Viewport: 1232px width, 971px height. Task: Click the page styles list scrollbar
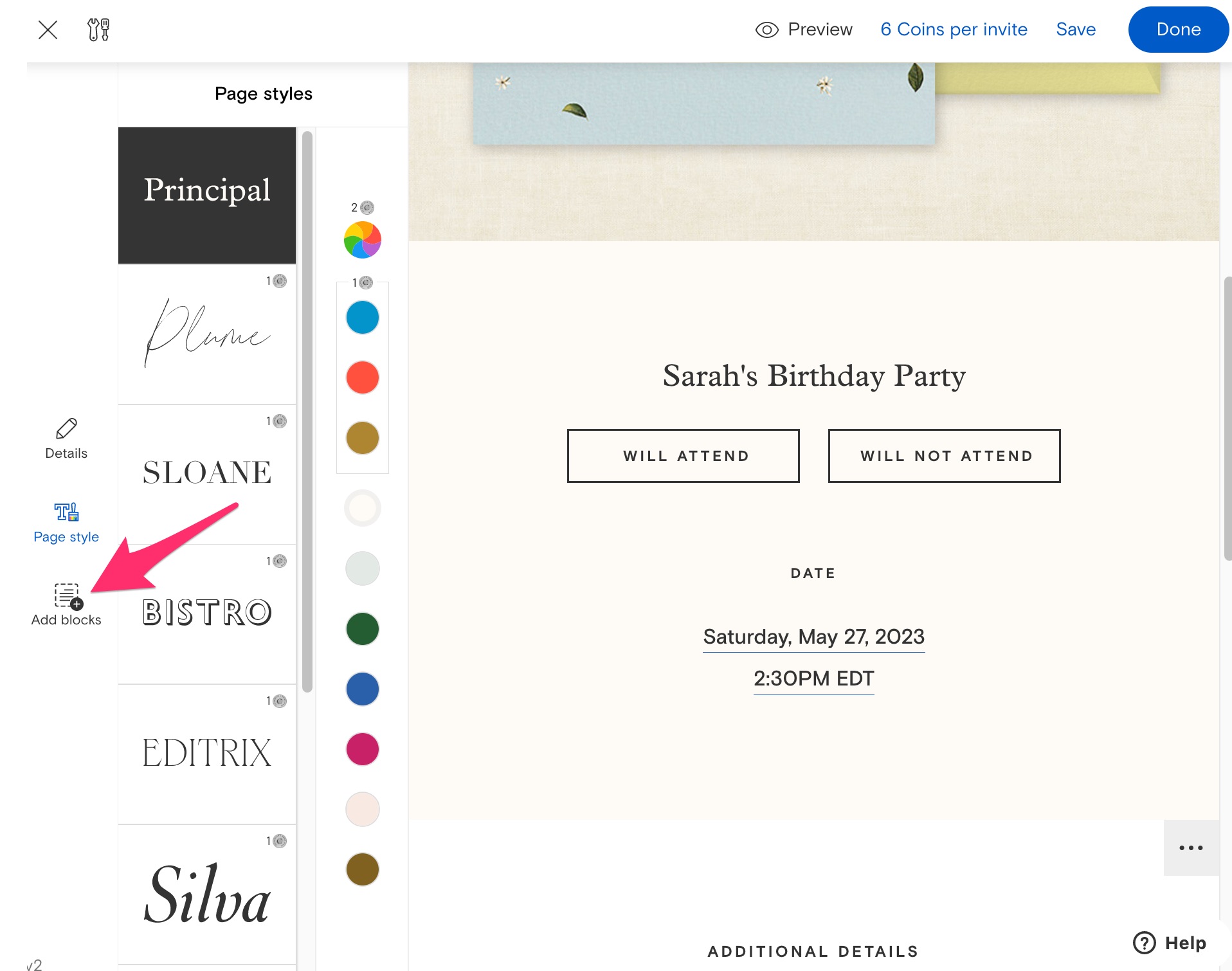[x=307, y=412]
